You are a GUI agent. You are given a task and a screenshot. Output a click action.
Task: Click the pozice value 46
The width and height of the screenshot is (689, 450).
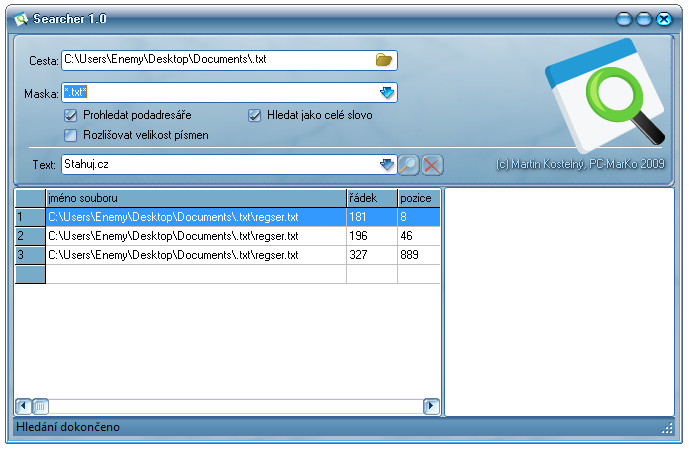coord(419,236)
